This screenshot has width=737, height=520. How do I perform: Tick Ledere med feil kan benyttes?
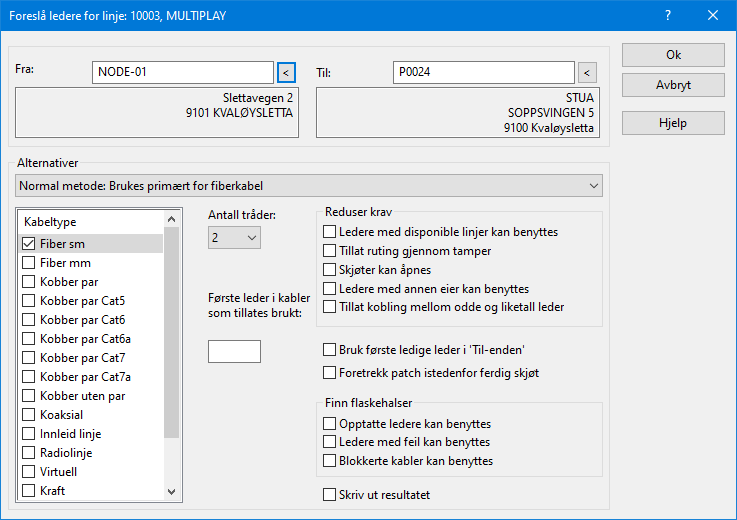[x=329, y=442]
